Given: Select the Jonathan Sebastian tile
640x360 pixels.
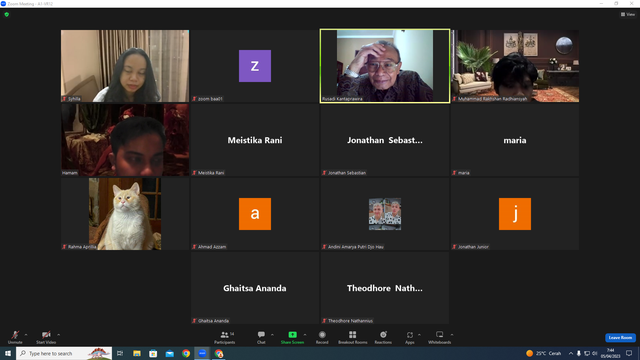Looking at the screenshot, I should click(385, 140).
